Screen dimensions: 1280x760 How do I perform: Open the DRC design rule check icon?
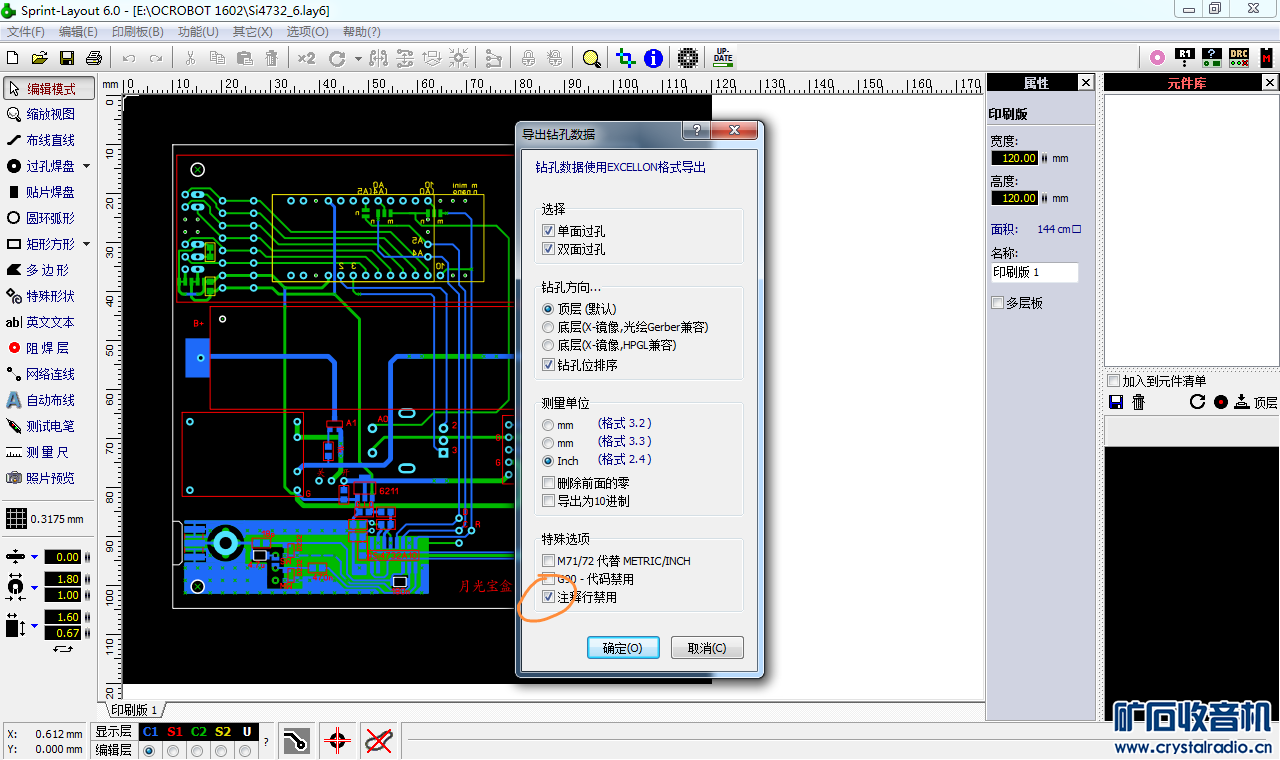[1238, 58]
